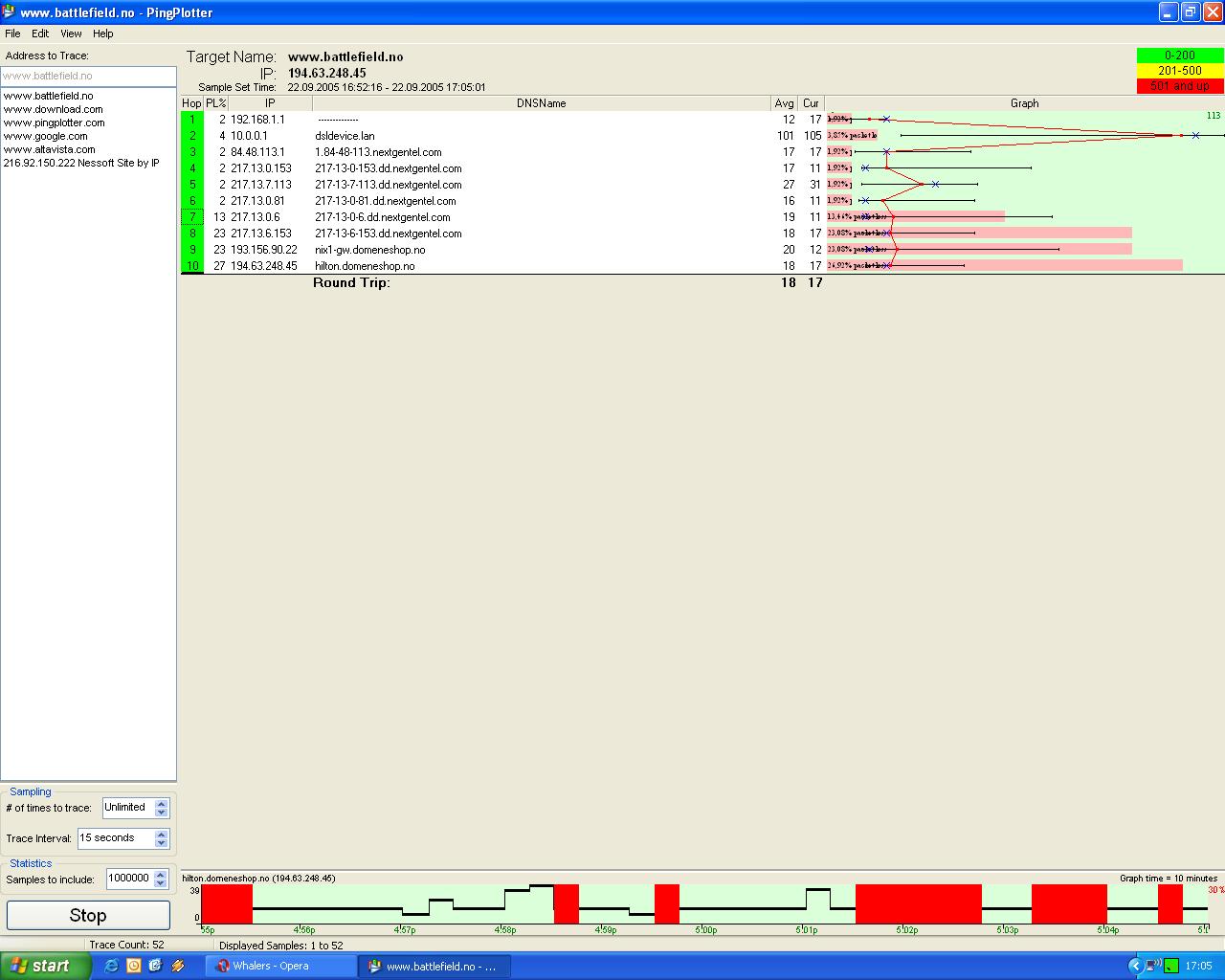
Task: Click the 4:58p time marker on timeline
Action: tap(505, 929)
